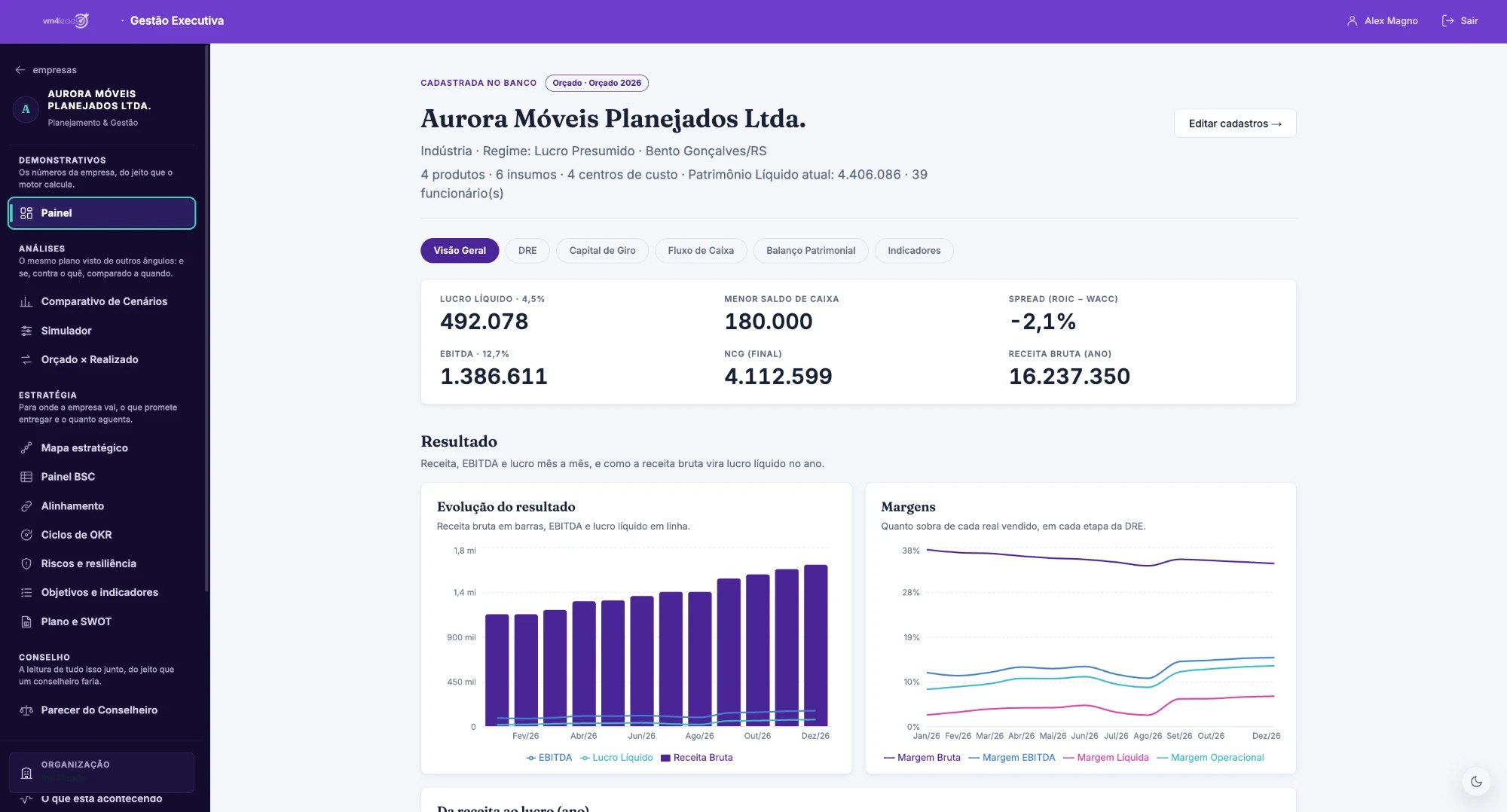1507x812 pixels.
Task: Click the Painel BSC table icon
Action: (x=26, y=477)
